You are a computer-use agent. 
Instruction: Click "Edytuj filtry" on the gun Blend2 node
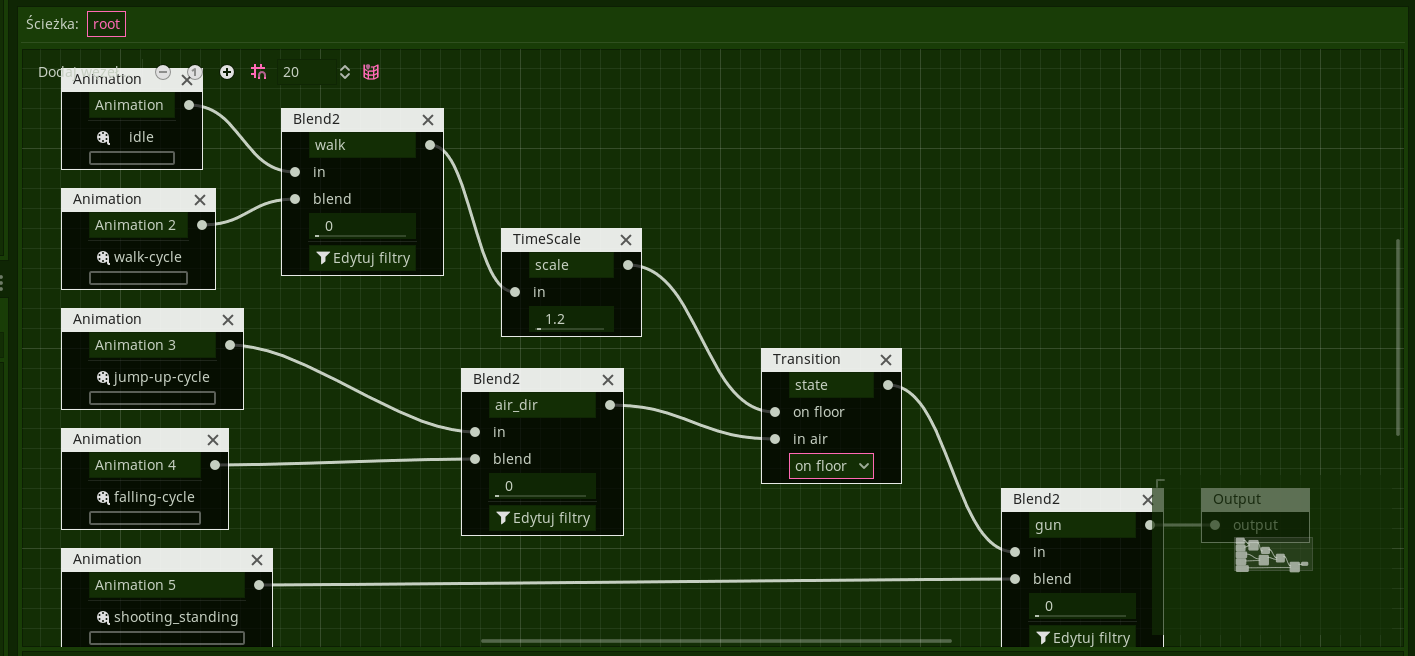1082,637
